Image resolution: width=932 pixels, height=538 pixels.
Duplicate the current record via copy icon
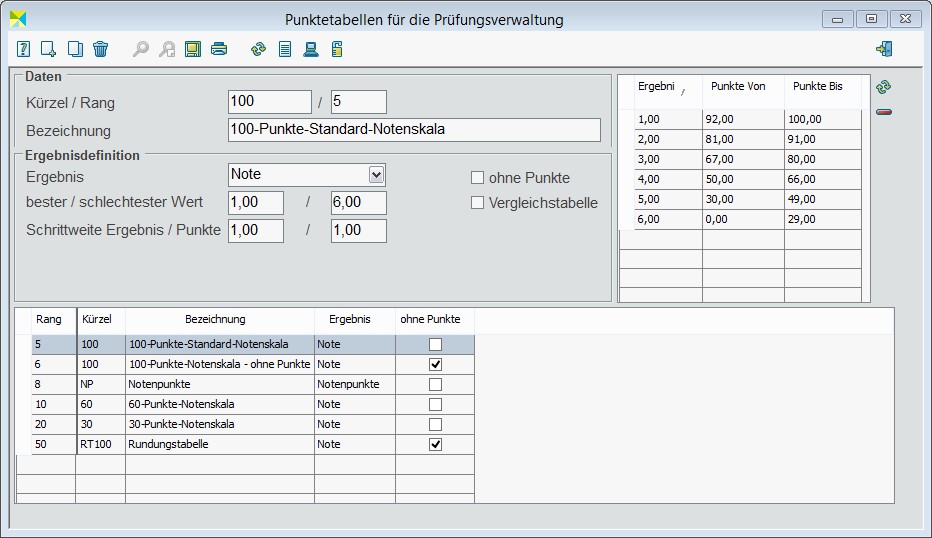coord(75,49)
